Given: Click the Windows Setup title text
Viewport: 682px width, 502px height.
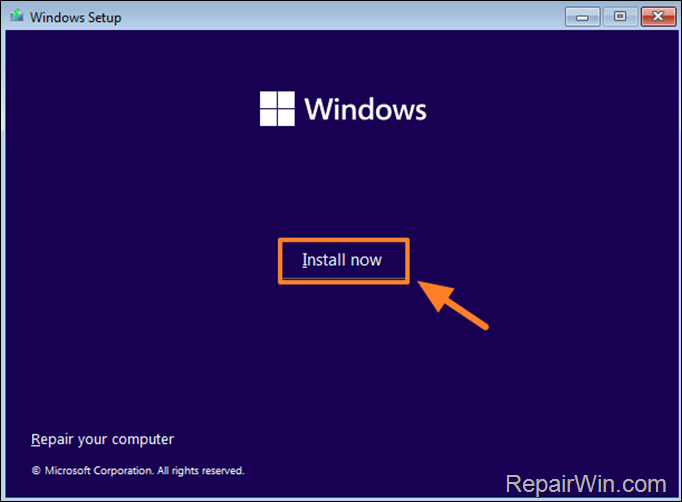Looking at the screenshot, I should pos(76,17).
